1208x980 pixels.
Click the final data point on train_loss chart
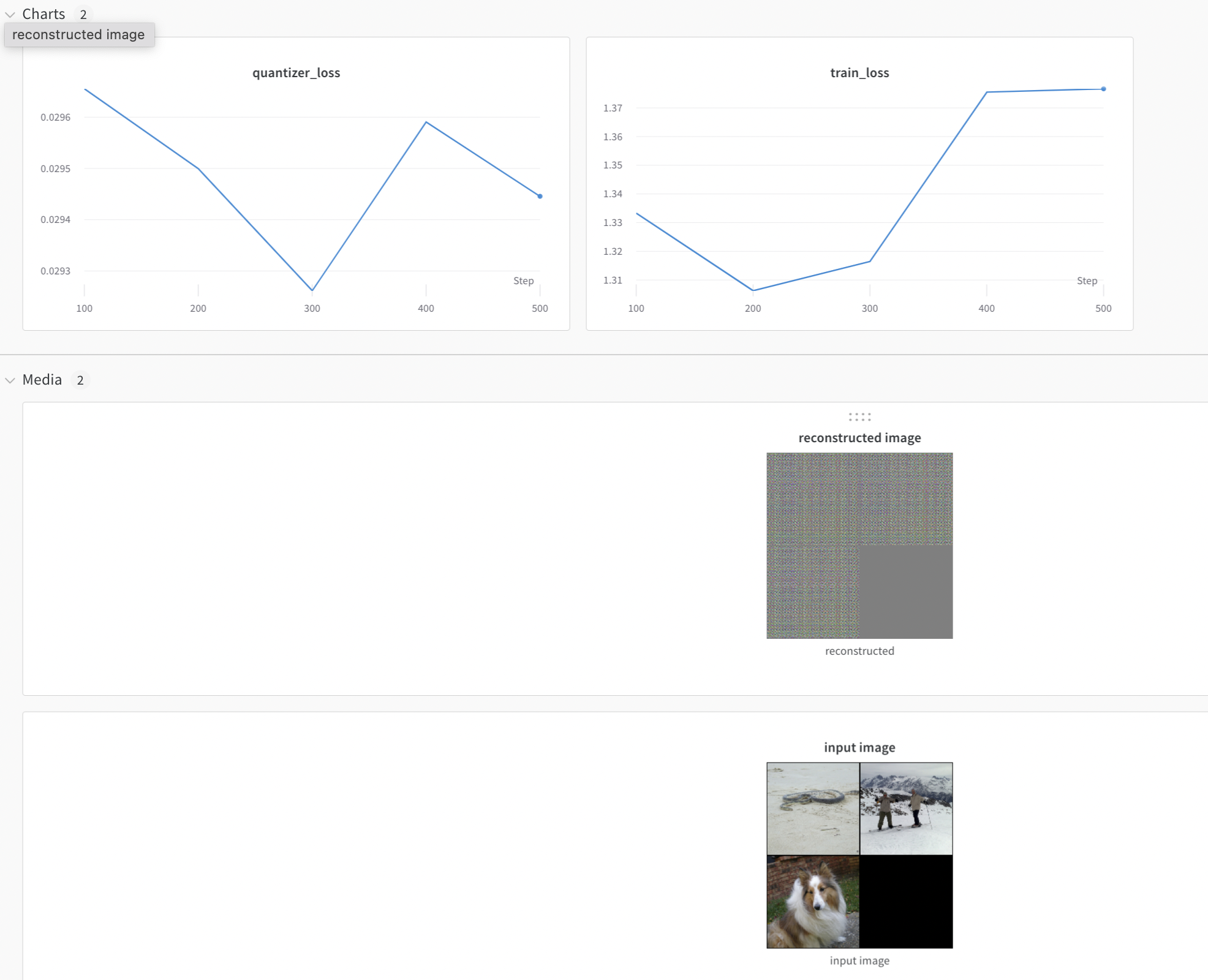[x=1104, y=88]
